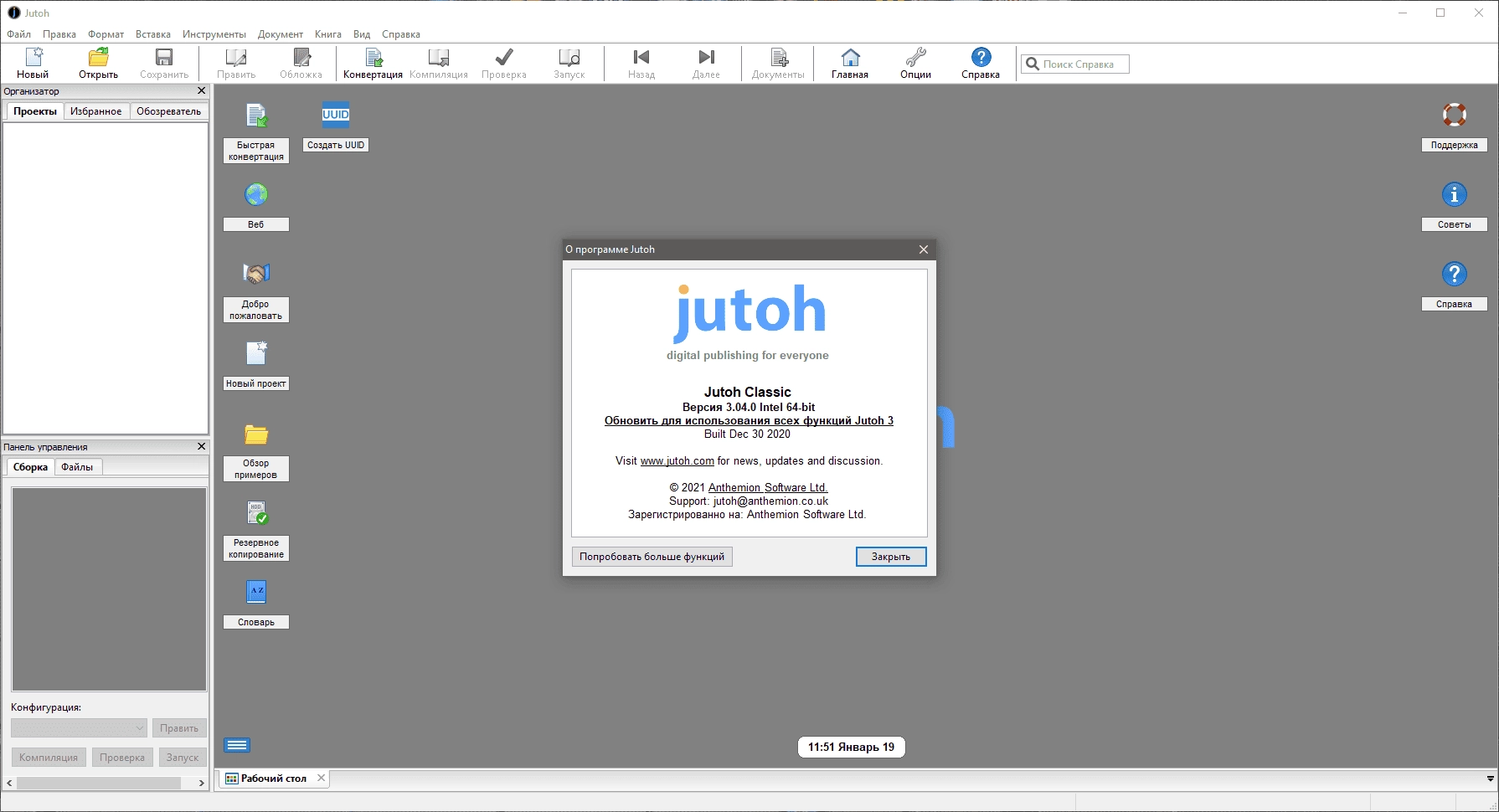Screen dimensions: 1499x812
Task: Click the control panel horizontal scrollbar
Action: [x=99, y=783]
